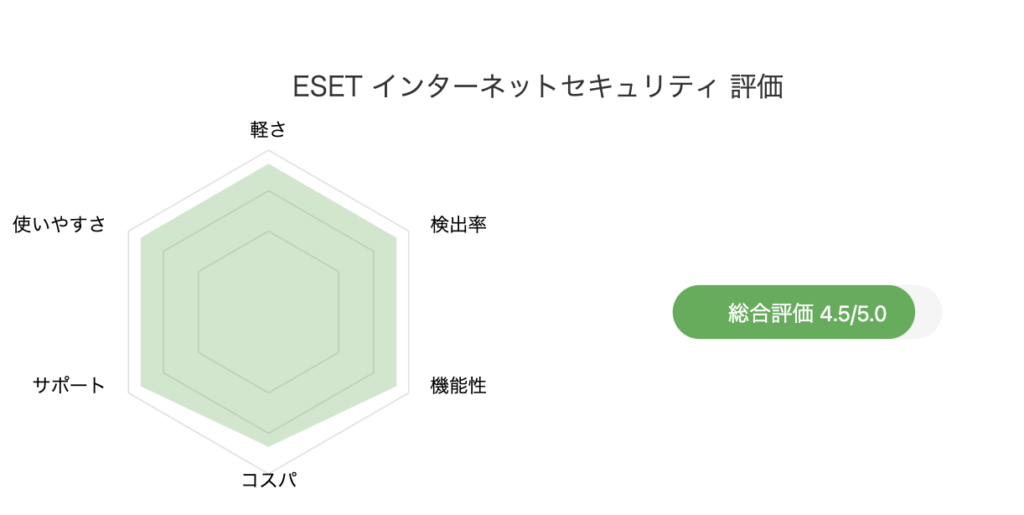Click the 使いやすさ axis label
Viewport: 1024px width, 515px height.
click(59, 225)
